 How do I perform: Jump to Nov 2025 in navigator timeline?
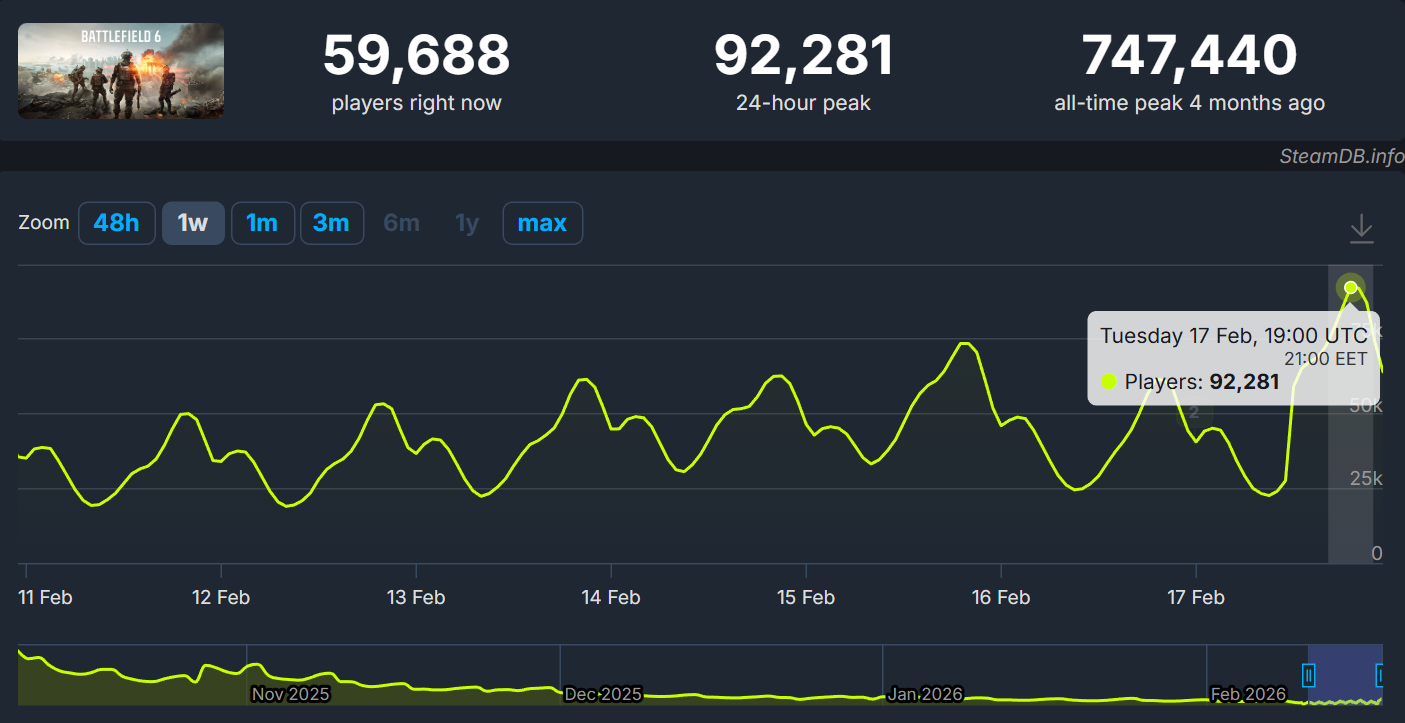pyautogui.click(x=290, y=694)
